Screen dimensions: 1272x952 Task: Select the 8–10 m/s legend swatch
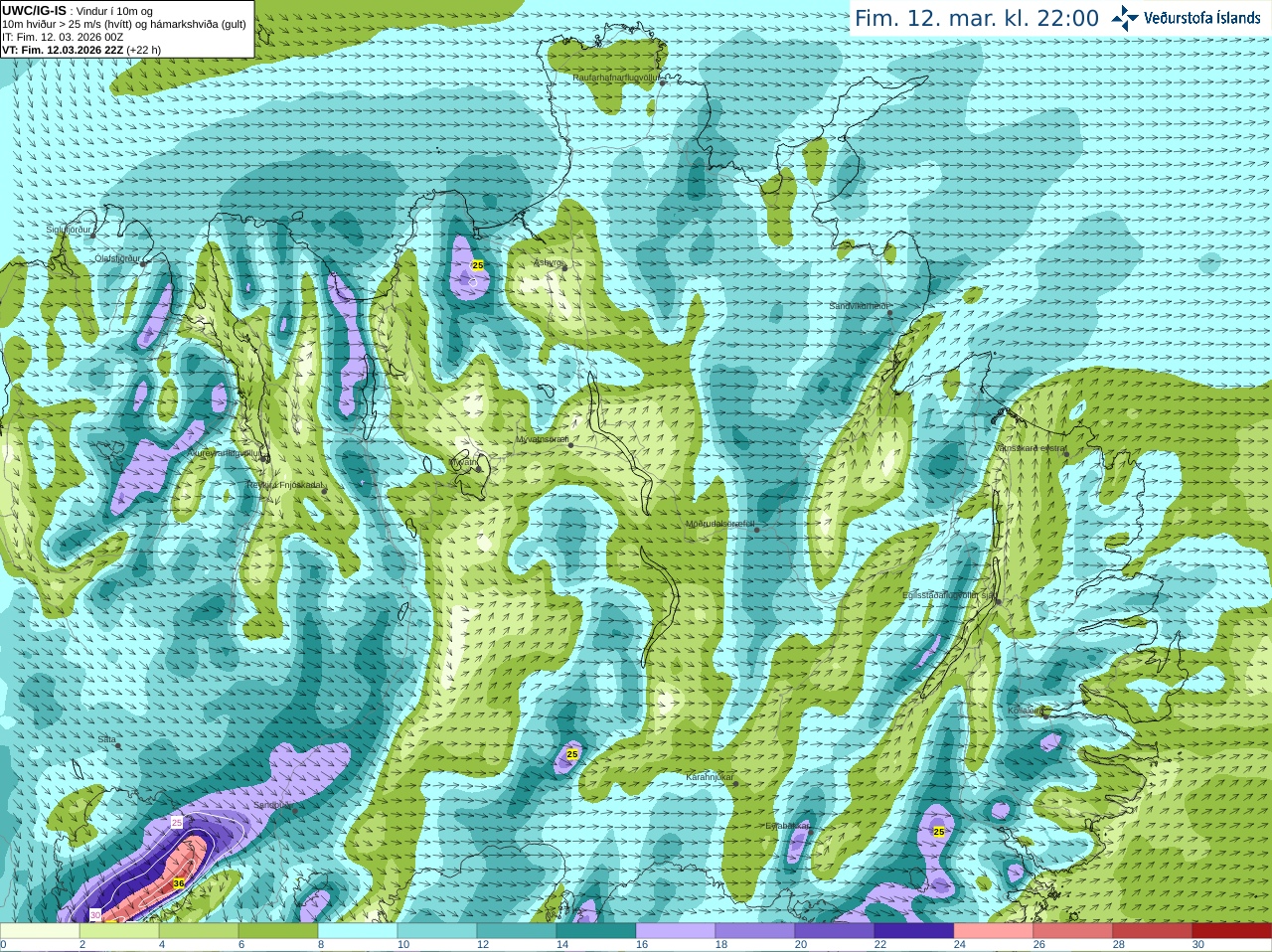point(358,931)
